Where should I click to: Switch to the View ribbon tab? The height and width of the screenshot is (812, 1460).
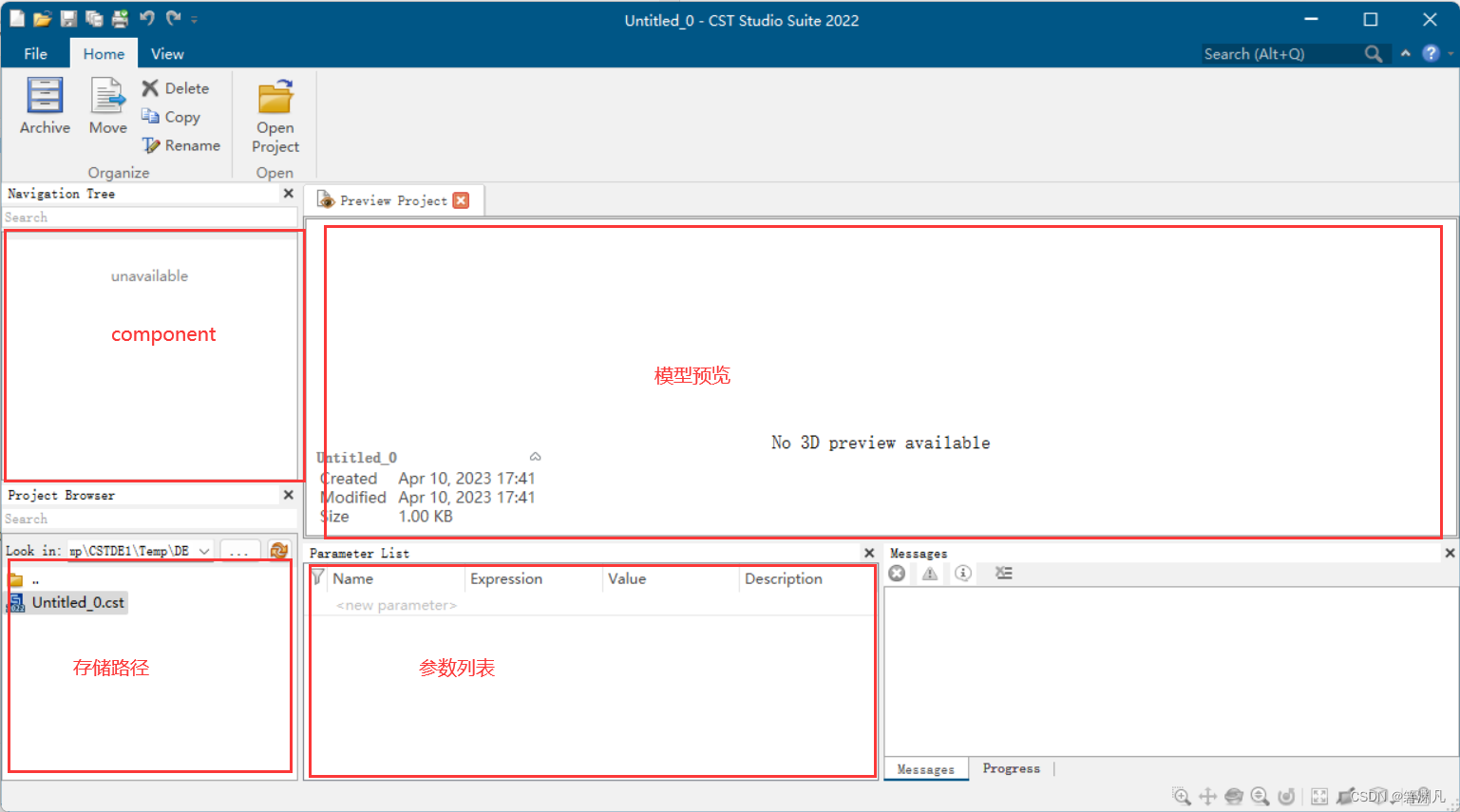click(167, 53)
